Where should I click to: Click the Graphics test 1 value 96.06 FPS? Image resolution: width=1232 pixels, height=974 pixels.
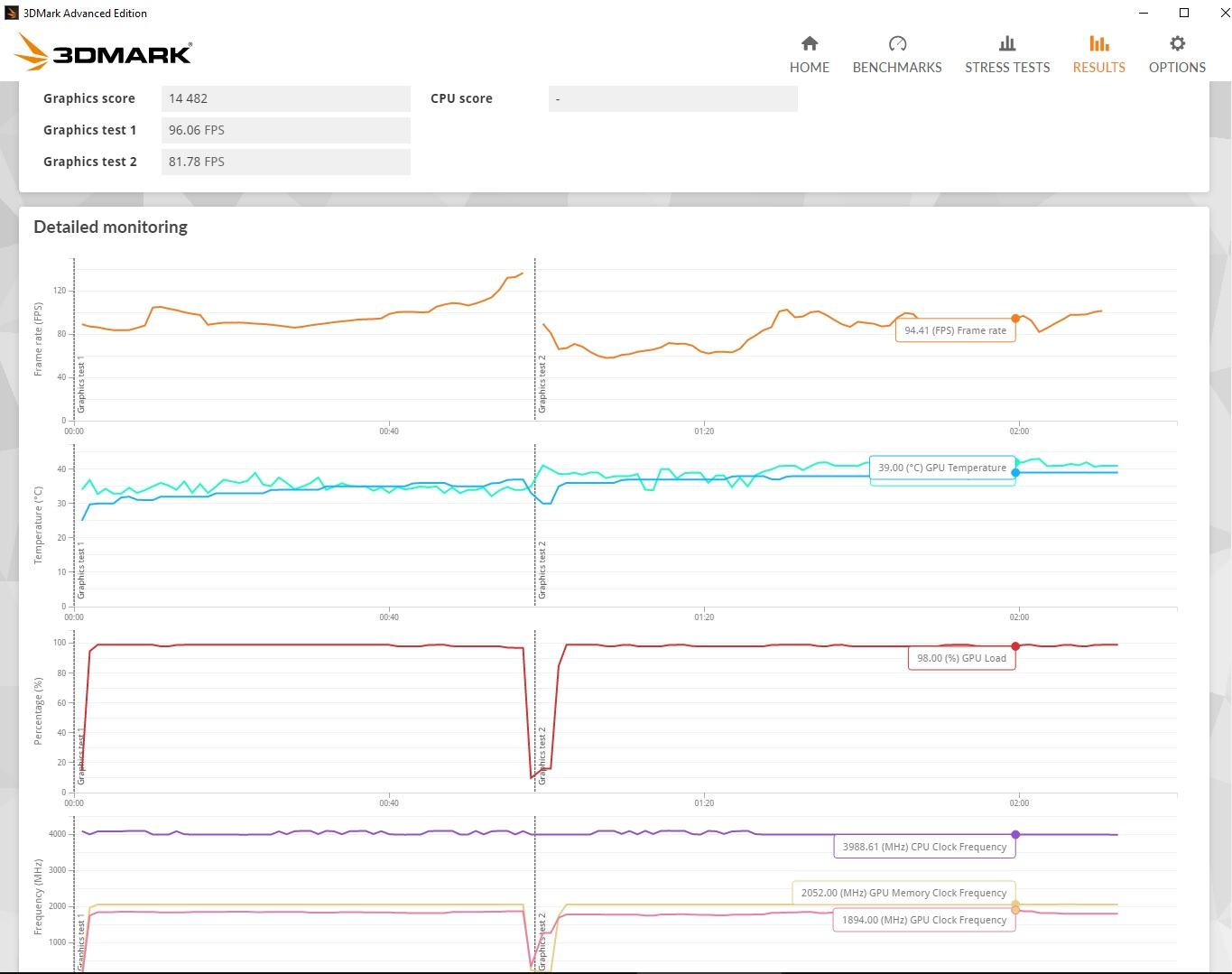286,130
